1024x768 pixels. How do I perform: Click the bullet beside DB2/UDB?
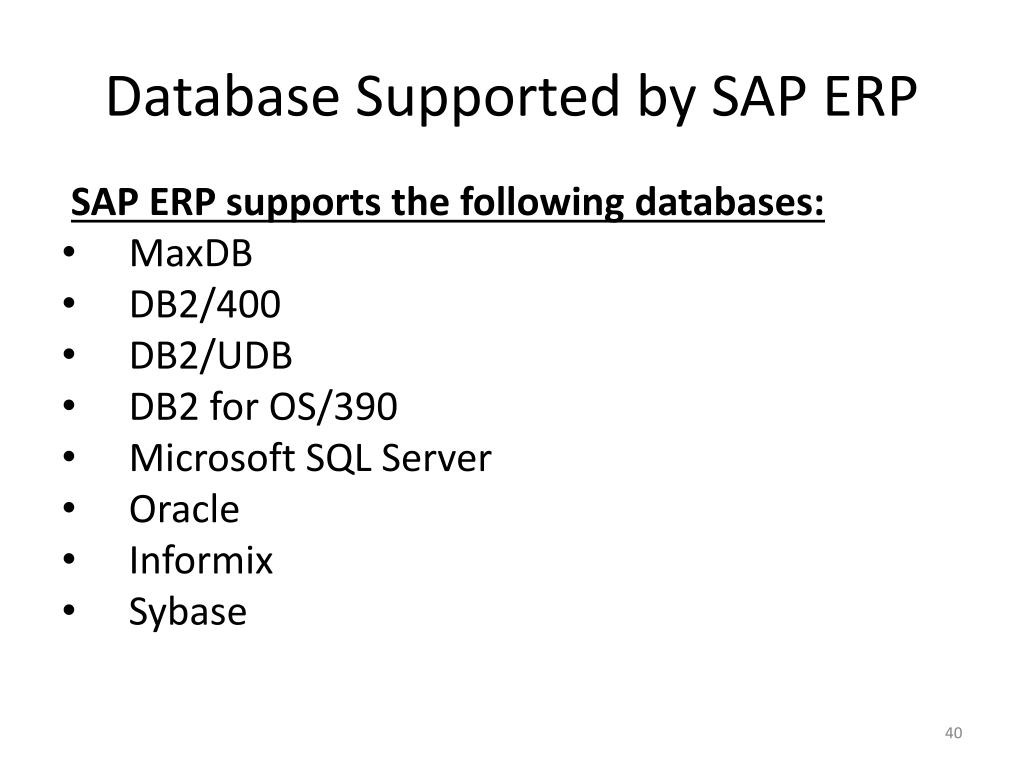point(69,355)
